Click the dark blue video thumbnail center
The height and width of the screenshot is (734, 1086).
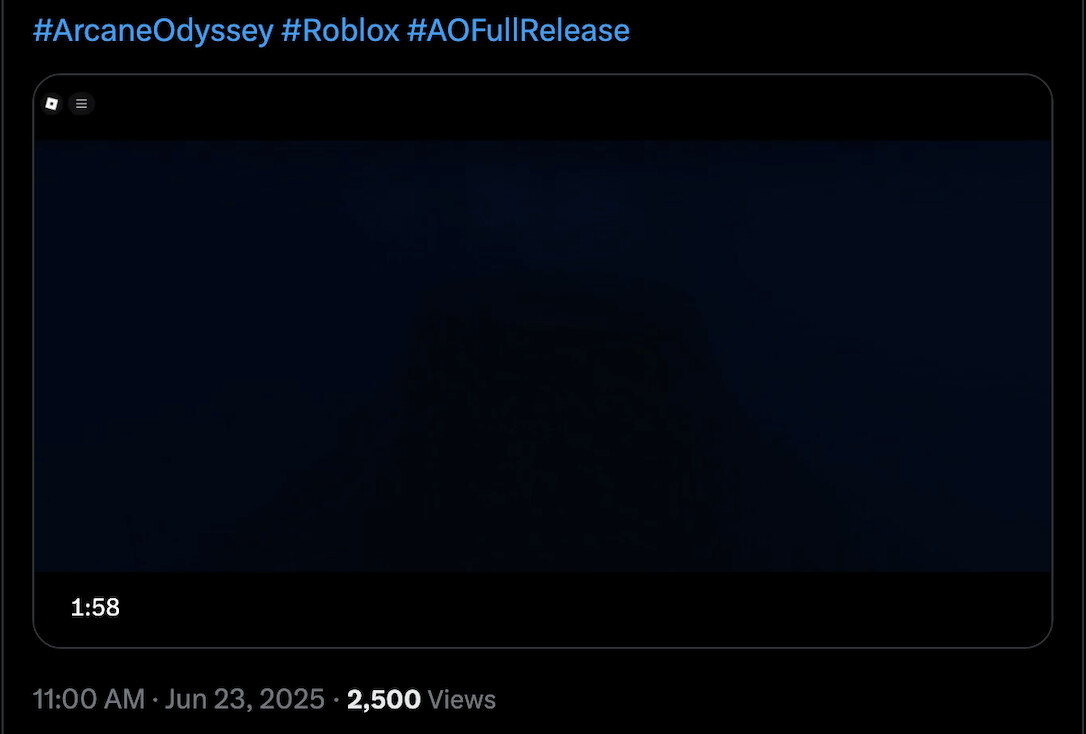click(543, 355)
